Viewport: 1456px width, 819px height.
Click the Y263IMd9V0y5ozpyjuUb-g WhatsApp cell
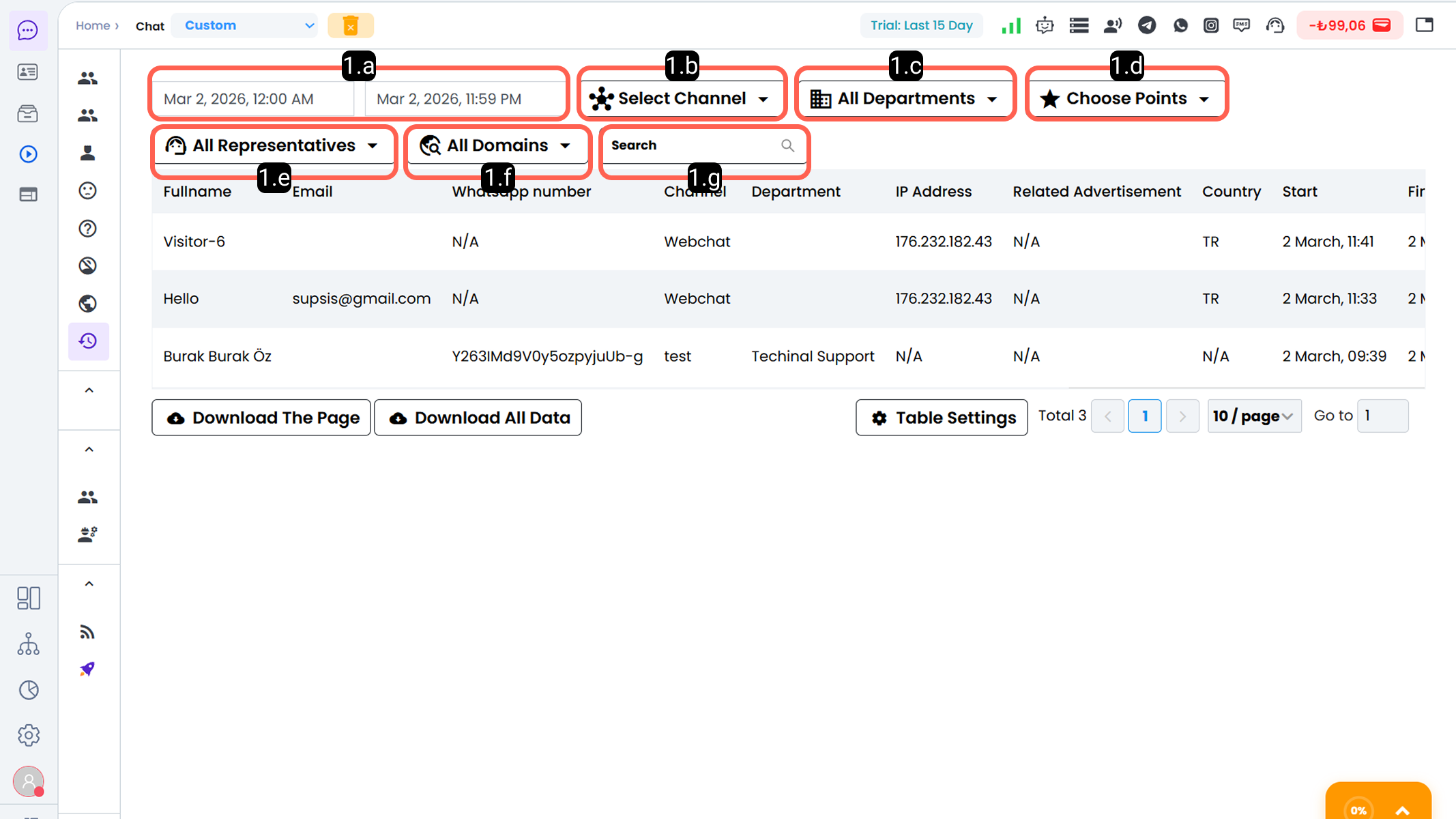pyautogui.click(x=547, y=356)
